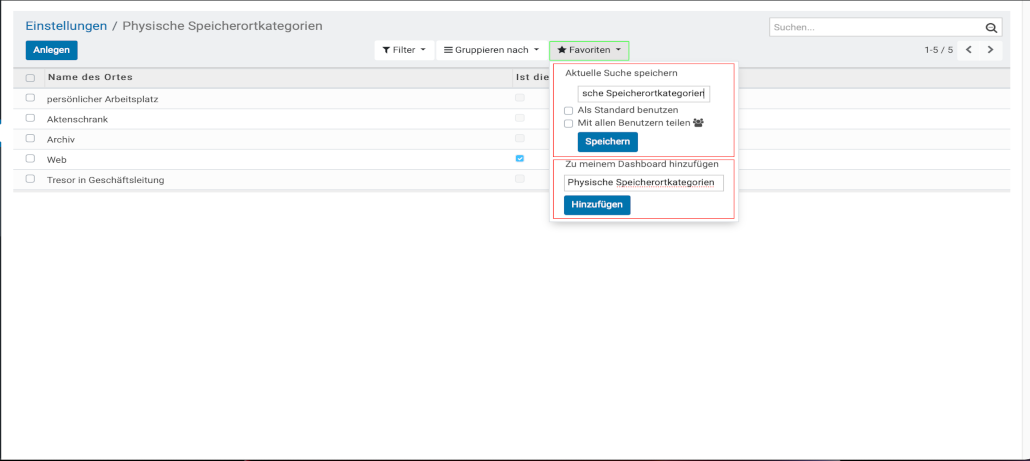Click the Hinzufügen button
This screenshot has height=461, width=1030.
(x=597, y=205)
